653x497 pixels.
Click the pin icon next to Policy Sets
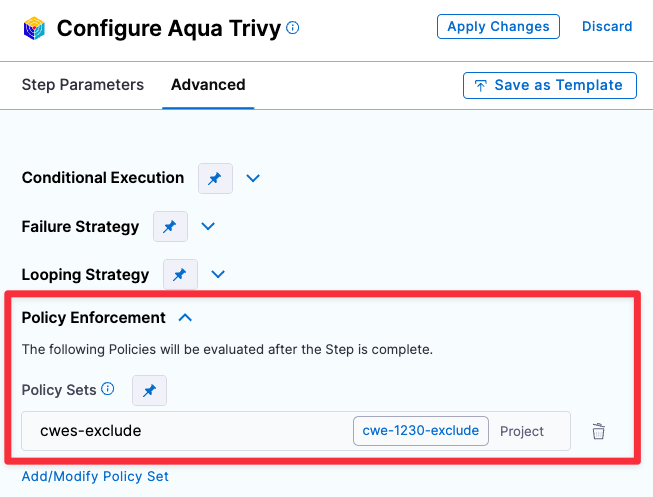coord(149,390)
